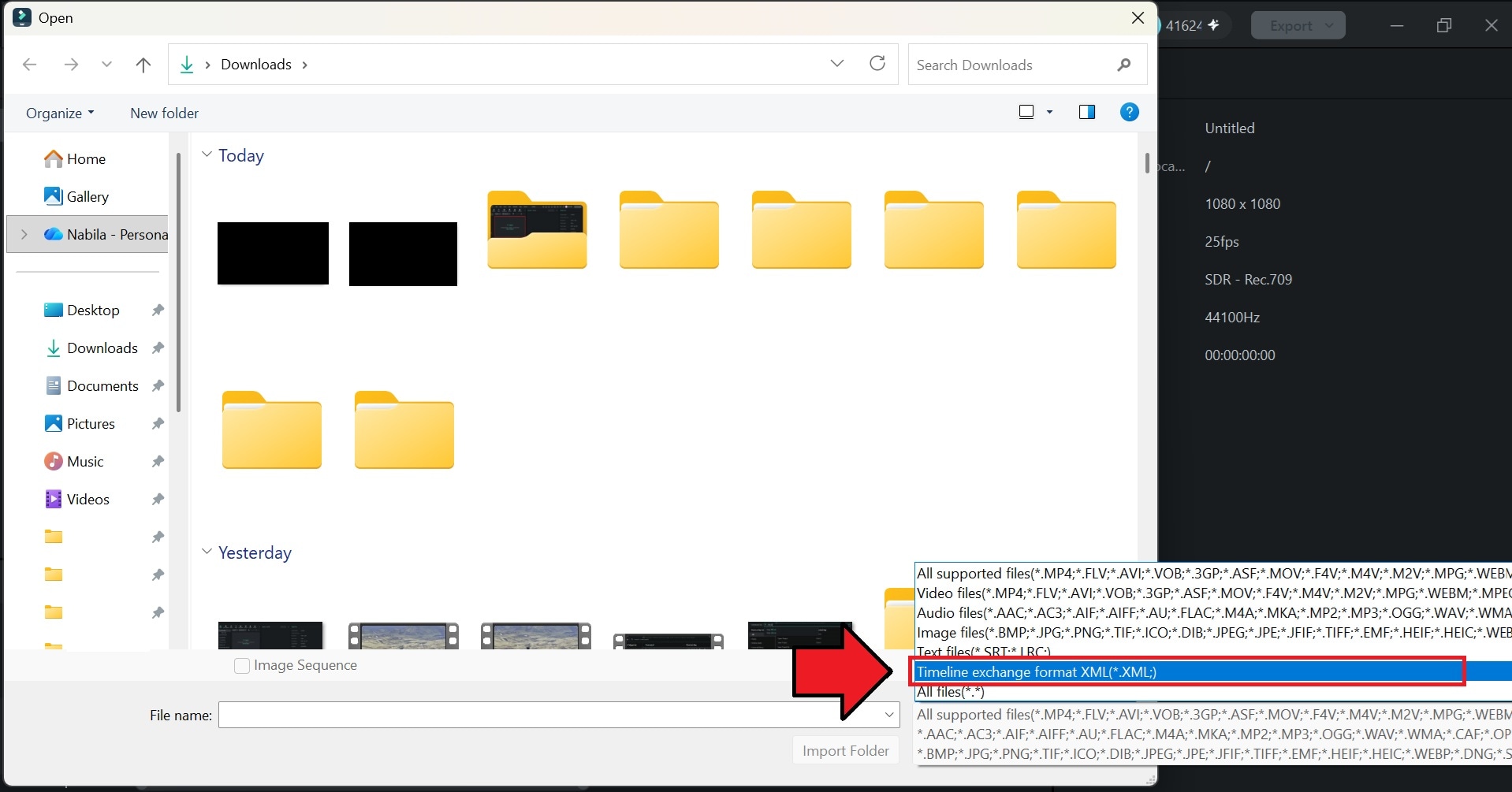The width and height of the screenshot is (1512, 792).
Task: Expand the address bar history dropdown
Action: click(837, 64)
